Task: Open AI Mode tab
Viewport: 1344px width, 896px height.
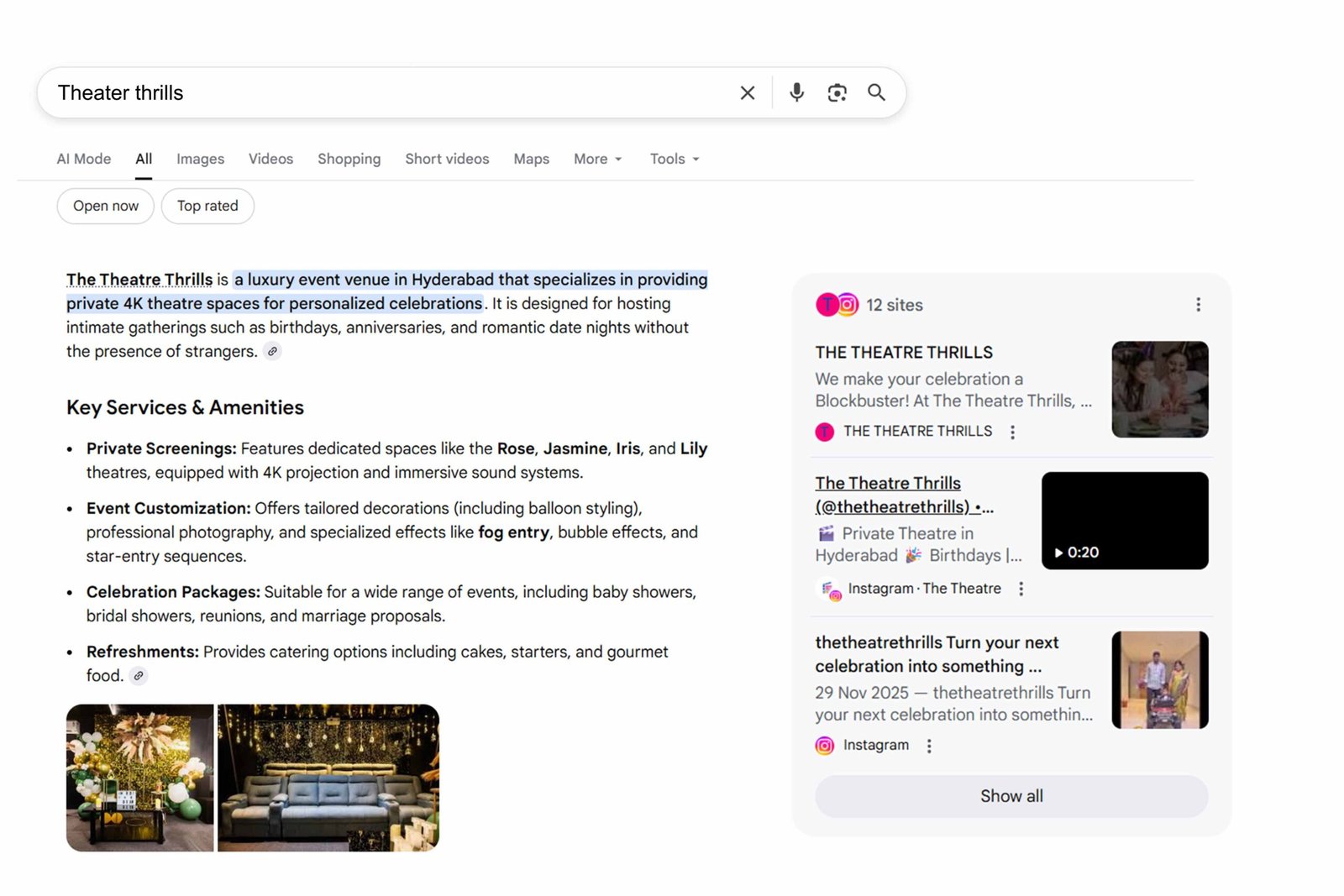Action: (x=84, y=159)
